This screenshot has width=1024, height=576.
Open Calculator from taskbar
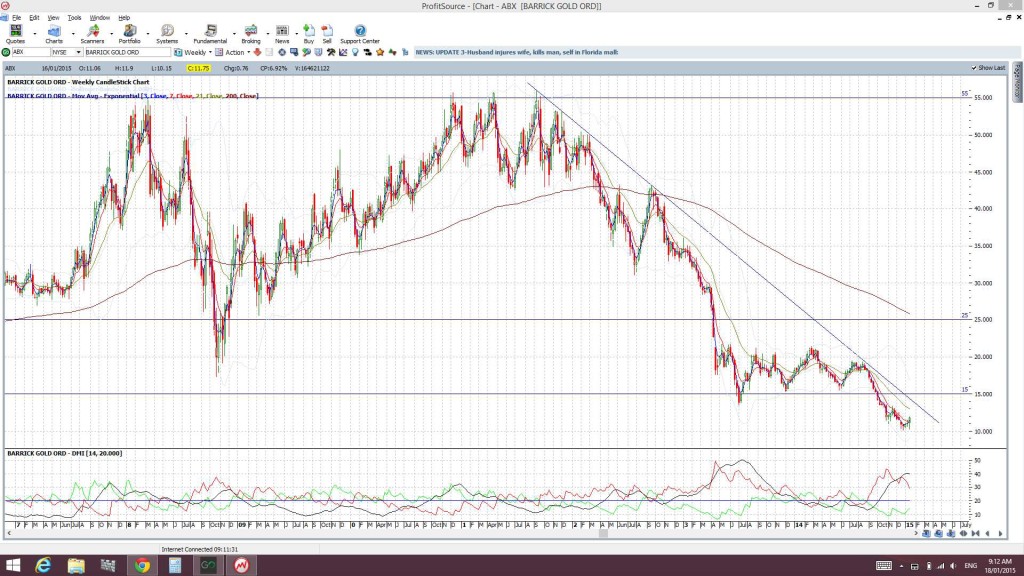pyautogui.click(x=174, y=566)
